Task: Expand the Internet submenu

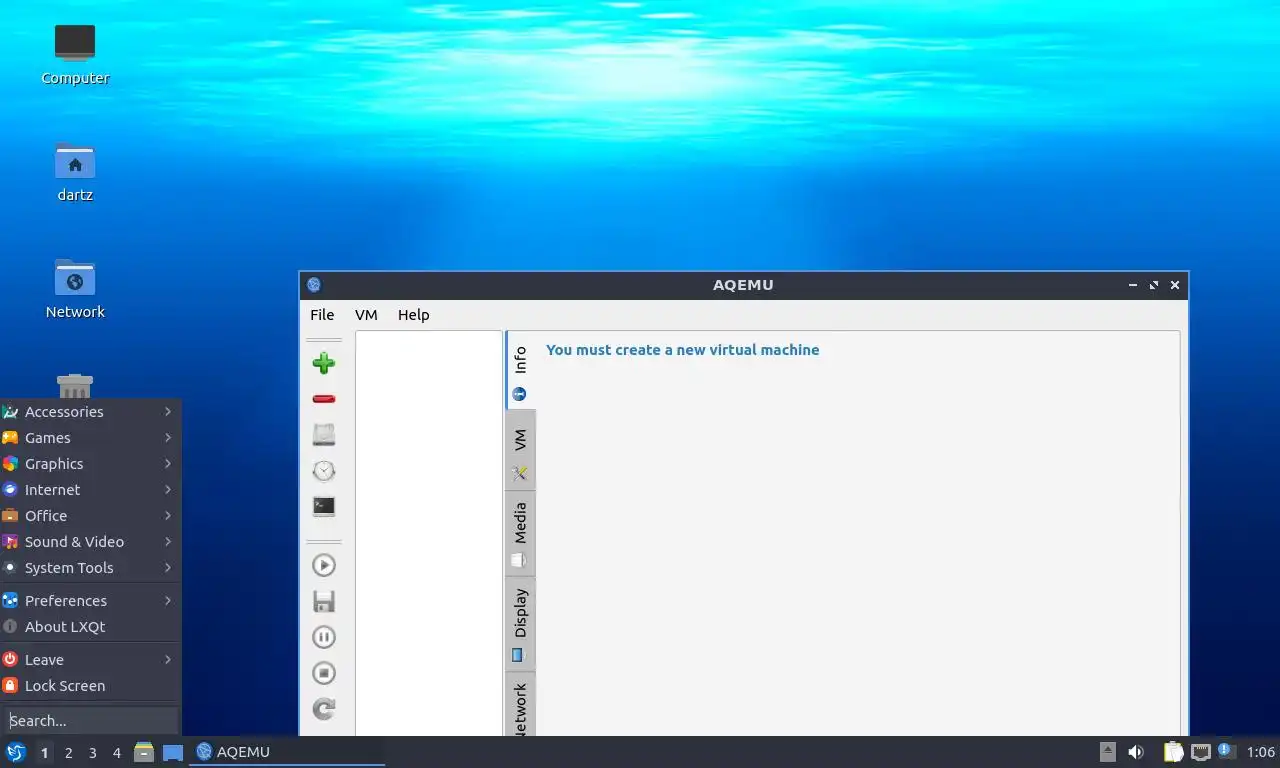Action: pos(91,490)
